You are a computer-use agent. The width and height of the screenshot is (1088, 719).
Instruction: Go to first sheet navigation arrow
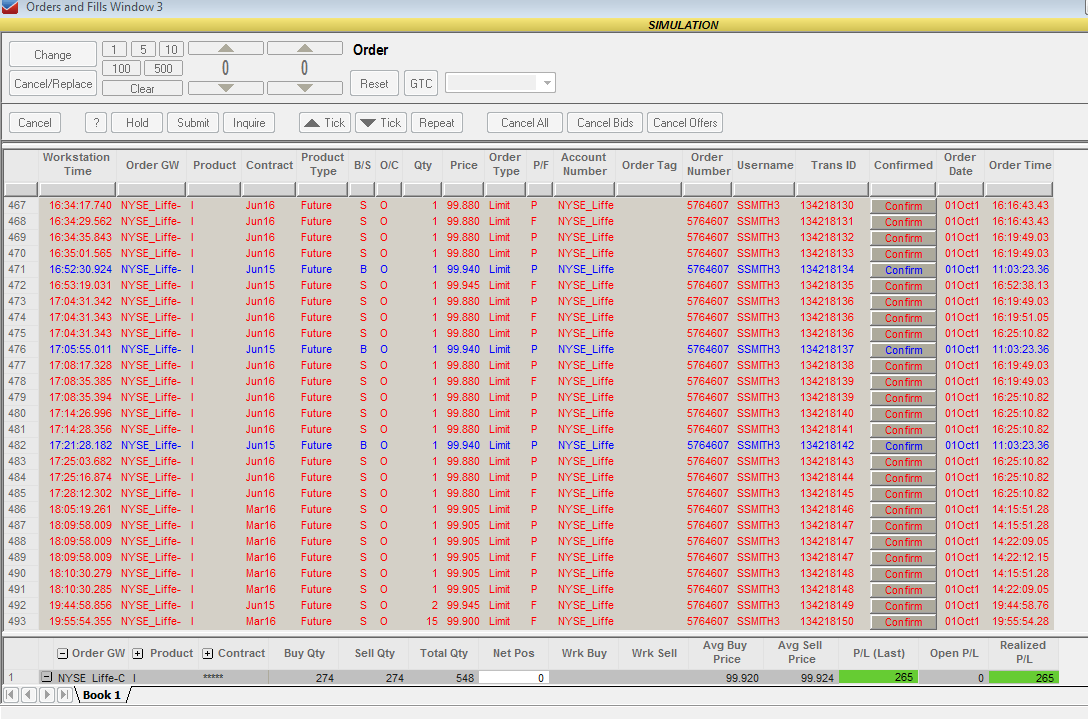11,695
